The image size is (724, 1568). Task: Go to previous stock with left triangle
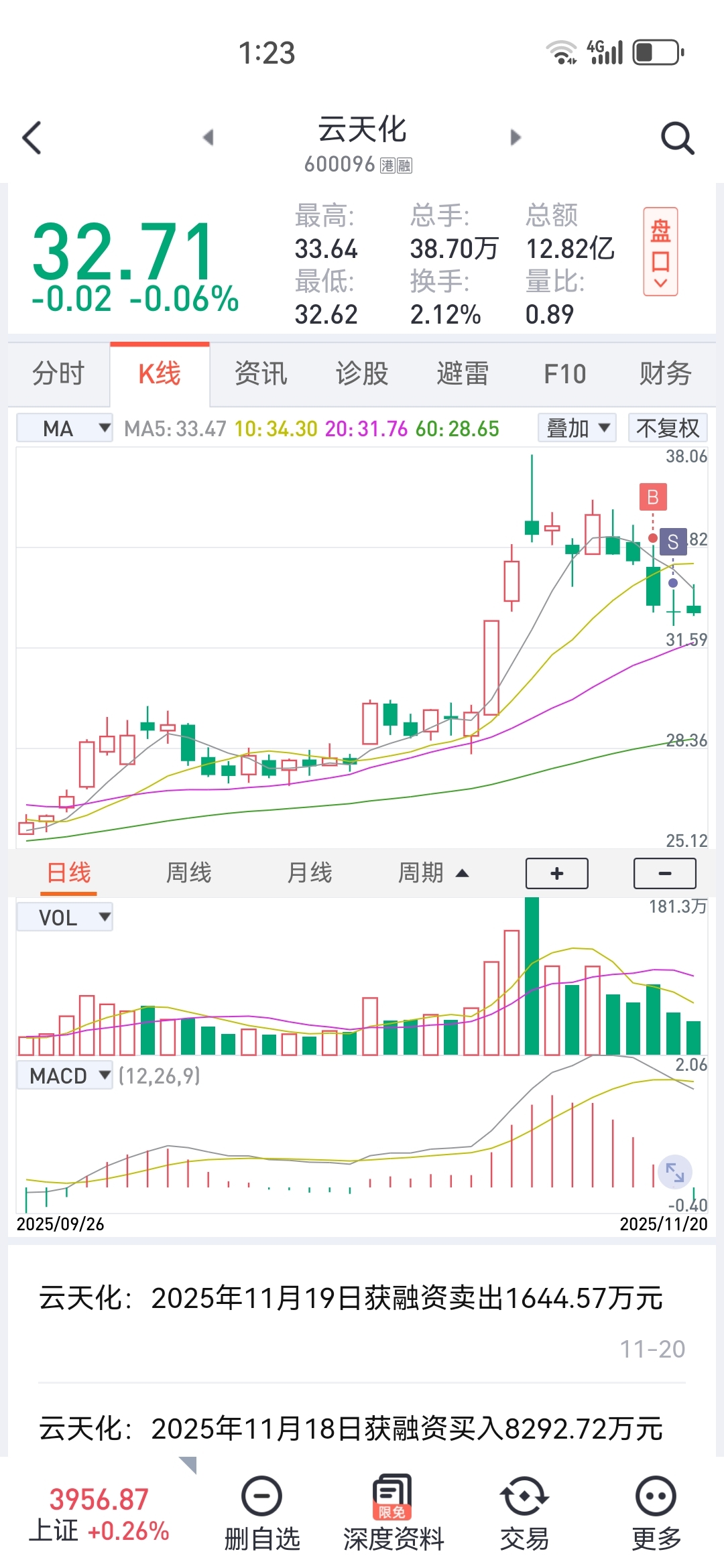[x=208, y=137]
